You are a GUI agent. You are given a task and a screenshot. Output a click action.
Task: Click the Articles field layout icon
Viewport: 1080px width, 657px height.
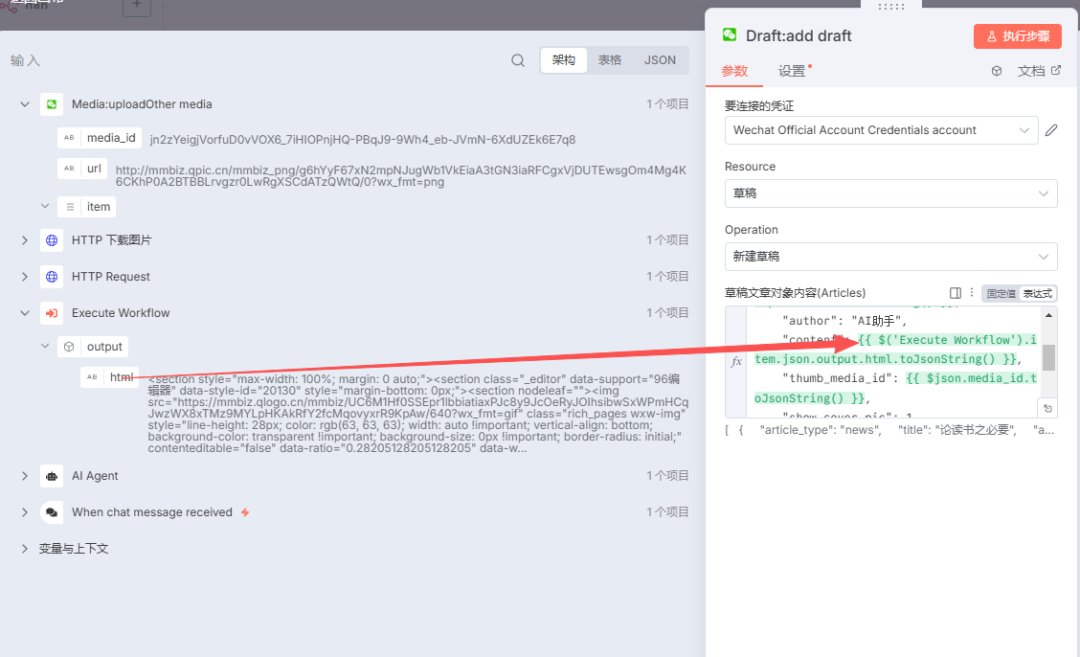[955, 293]
